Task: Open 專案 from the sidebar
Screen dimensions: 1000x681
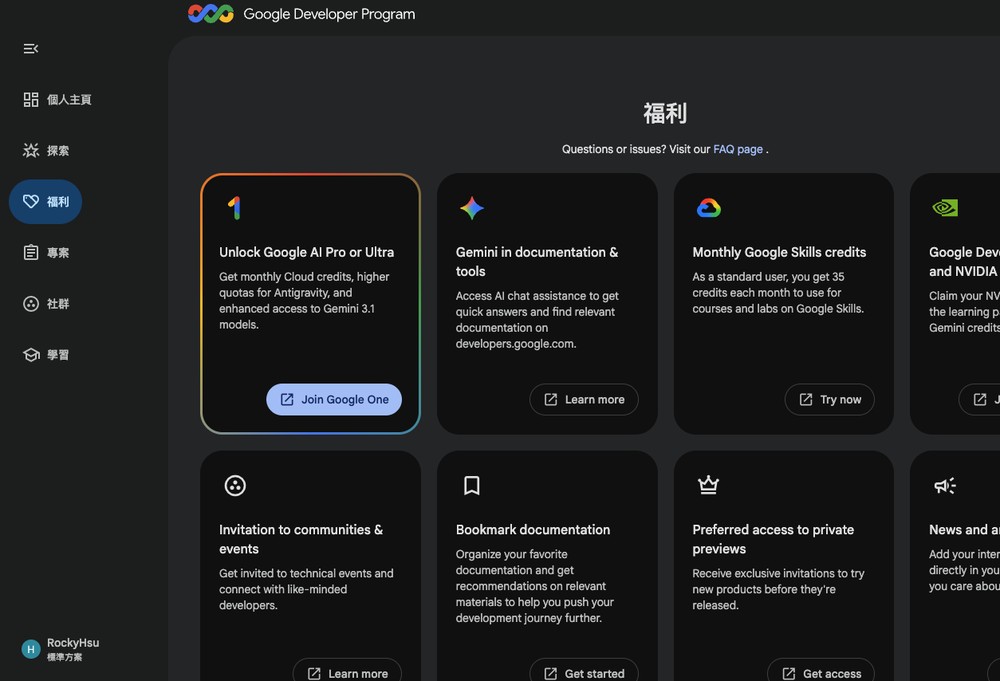Action: point(46,253)
